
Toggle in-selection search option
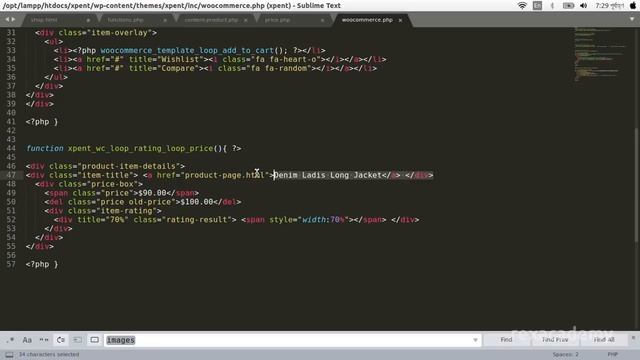pos(78,340)
